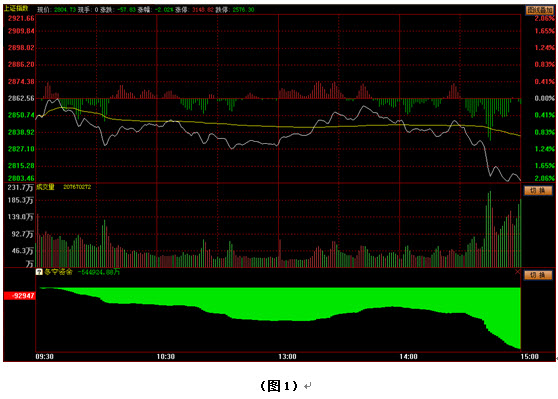The height and width of the screenshot is (399, 558).
Task: Click the 0.00% label on the right axis
Action: (x=544, y=98)
